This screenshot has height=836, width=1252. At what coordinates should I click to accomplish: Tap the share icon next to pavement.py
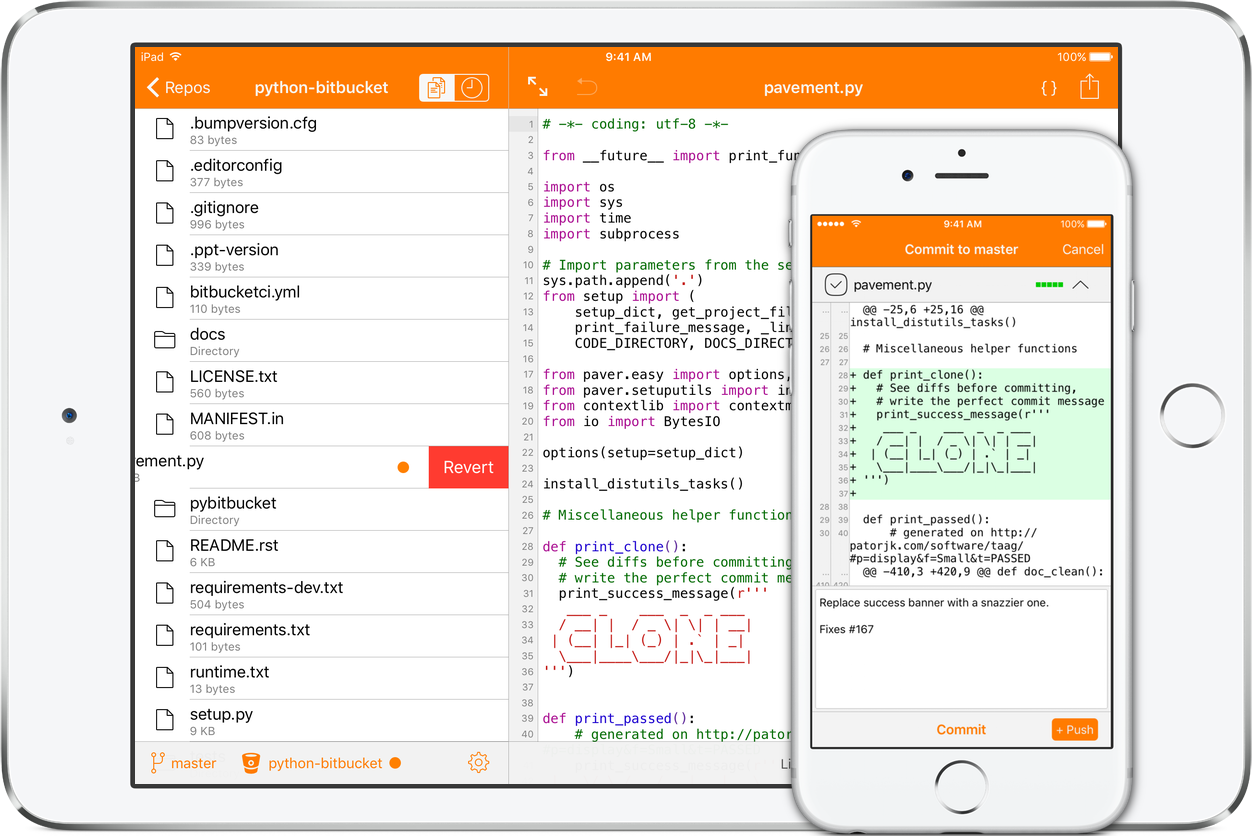click(x=1089, y=87)
